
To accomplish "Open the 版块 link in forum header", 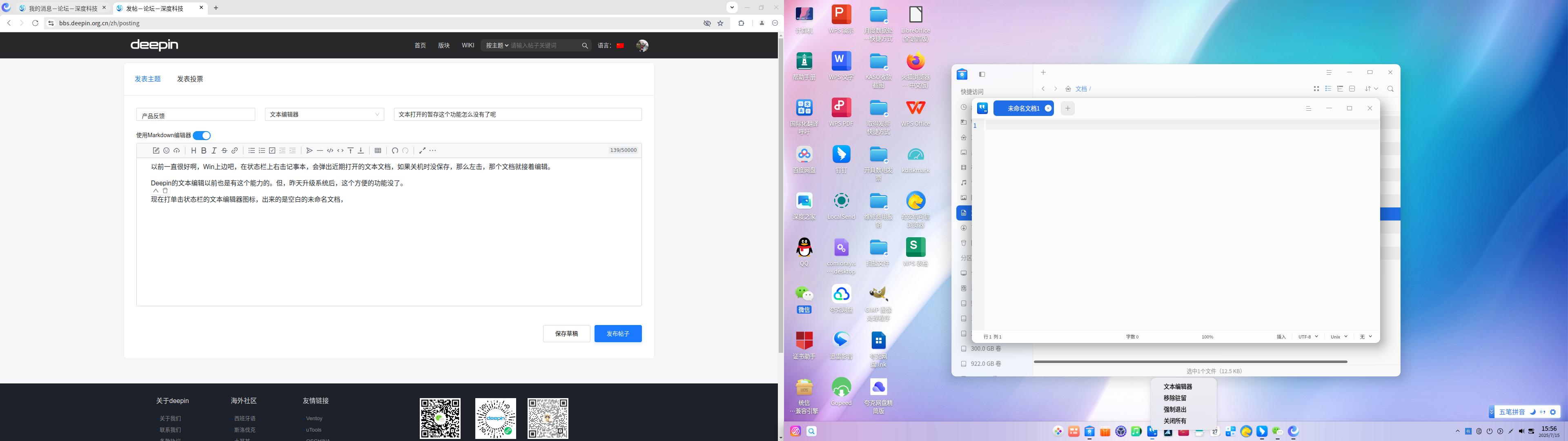I will (444, 46).
